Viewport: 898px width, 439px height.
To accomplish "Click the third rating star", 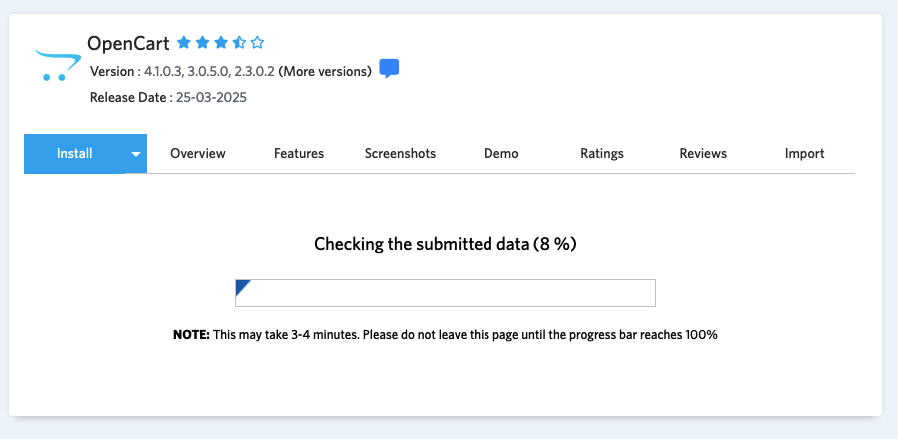I will pyautogui.click(x=220, y=42).
